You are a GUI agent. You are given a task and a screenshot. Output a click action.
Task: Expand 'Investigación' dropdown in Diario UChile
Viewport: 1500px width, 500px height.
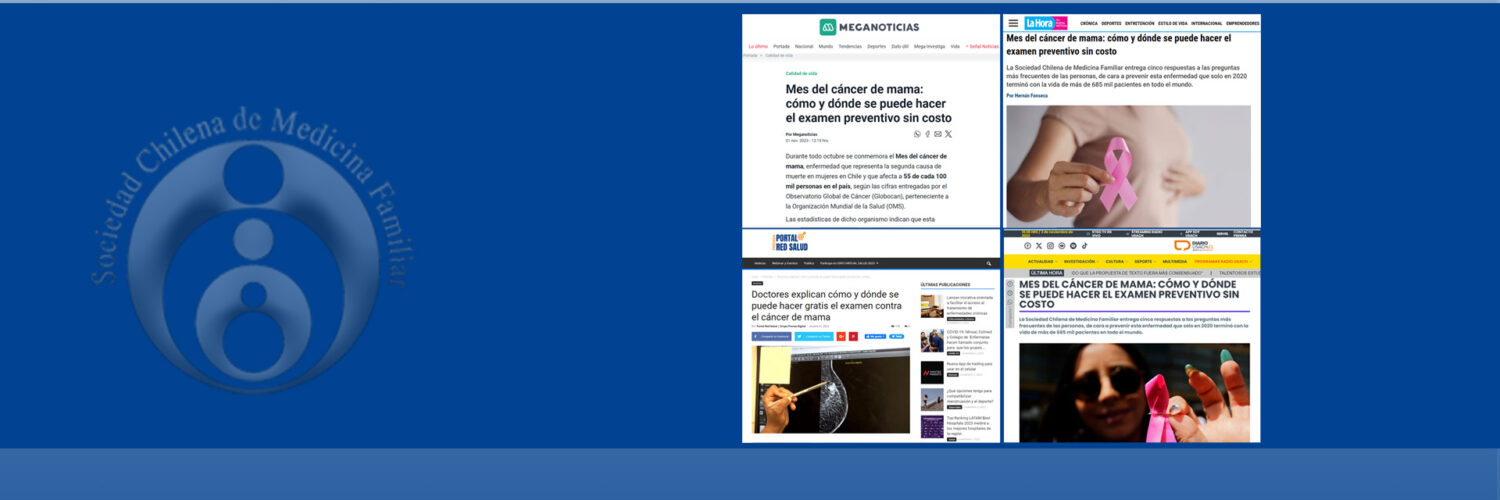coord(1081,262)
